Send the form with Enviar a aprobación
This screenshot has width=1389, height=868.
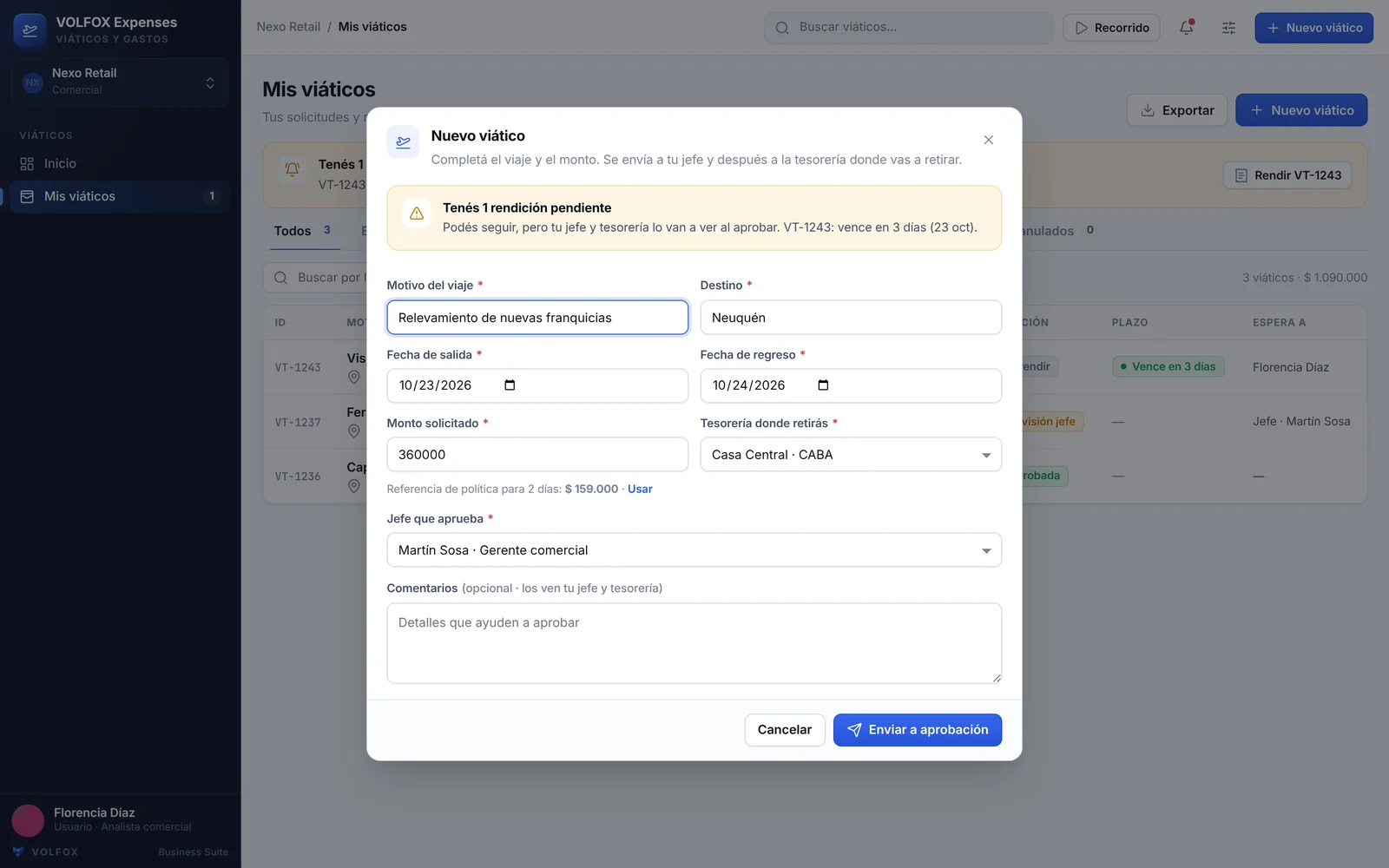pyautogui.click(x=918, y=730)
